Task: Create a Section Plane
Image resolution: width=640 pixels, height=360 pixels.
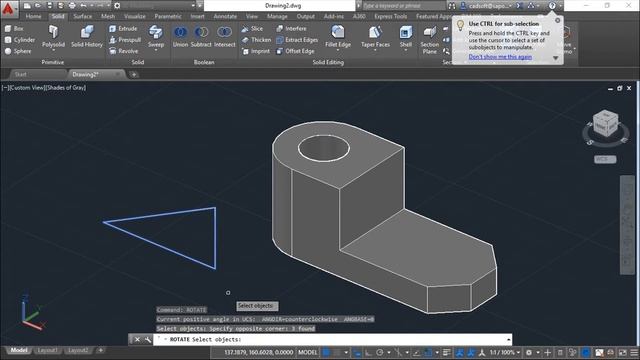Action: [429, 39]
